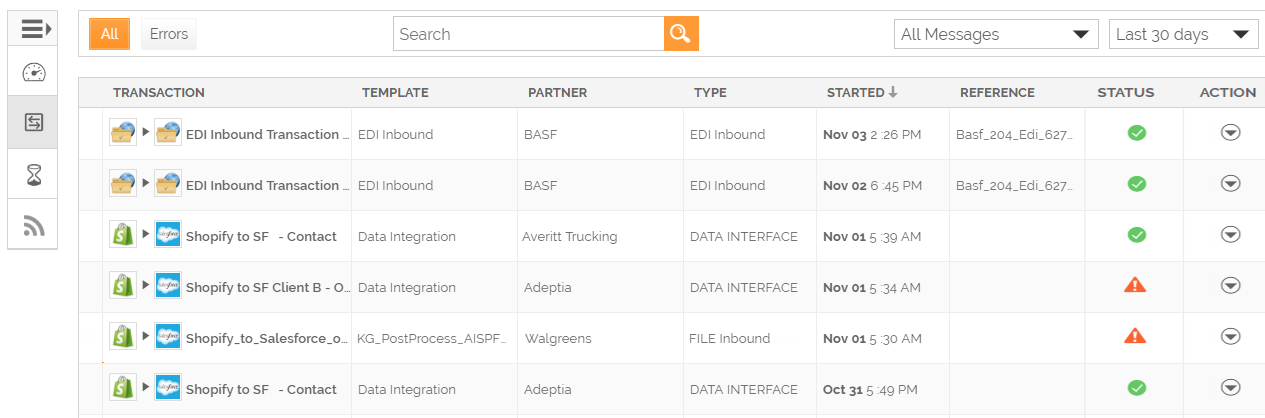
Task: Click Oct 31 5:49 PM started cell
Action: pos(870,389)
